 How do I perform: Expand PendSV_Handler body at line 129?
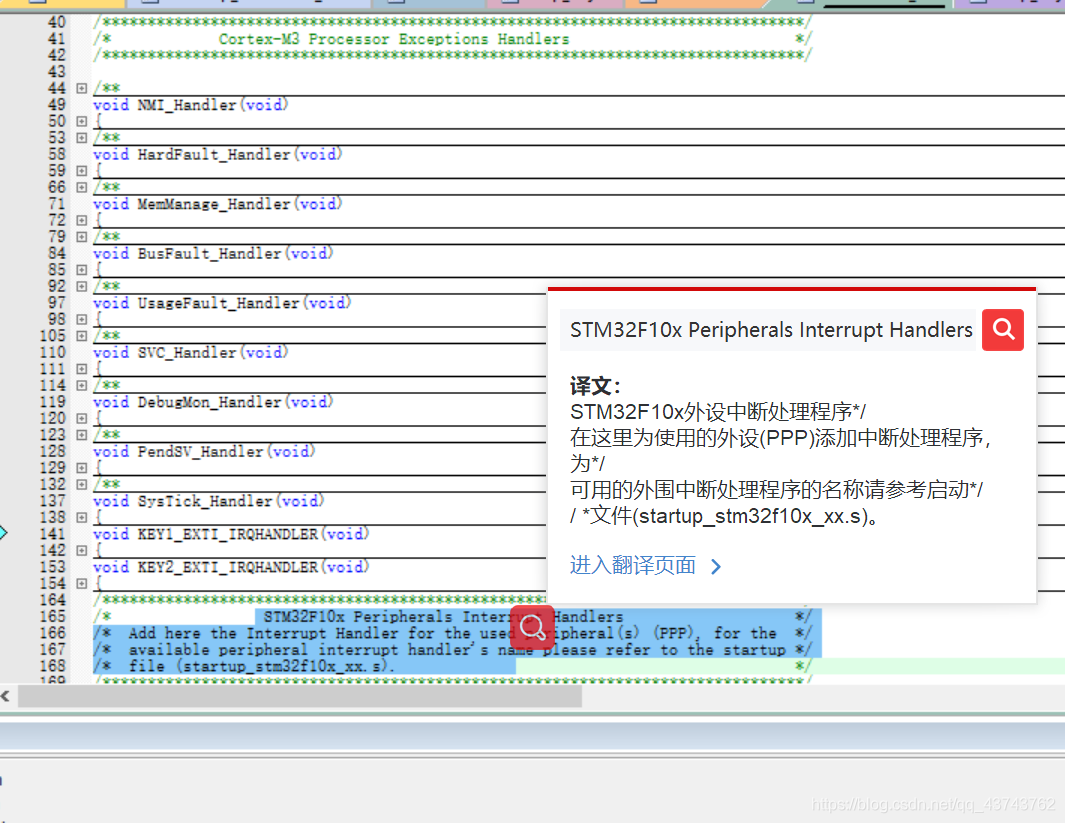coord(82,469)
